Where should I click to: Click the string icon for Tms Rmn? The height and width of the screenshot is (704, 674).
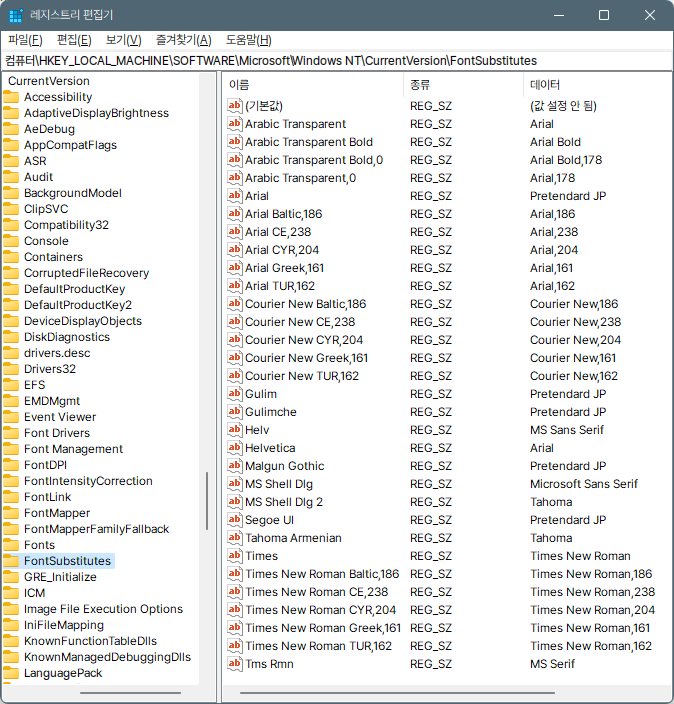pyautogui.click(x=234, y=664)
